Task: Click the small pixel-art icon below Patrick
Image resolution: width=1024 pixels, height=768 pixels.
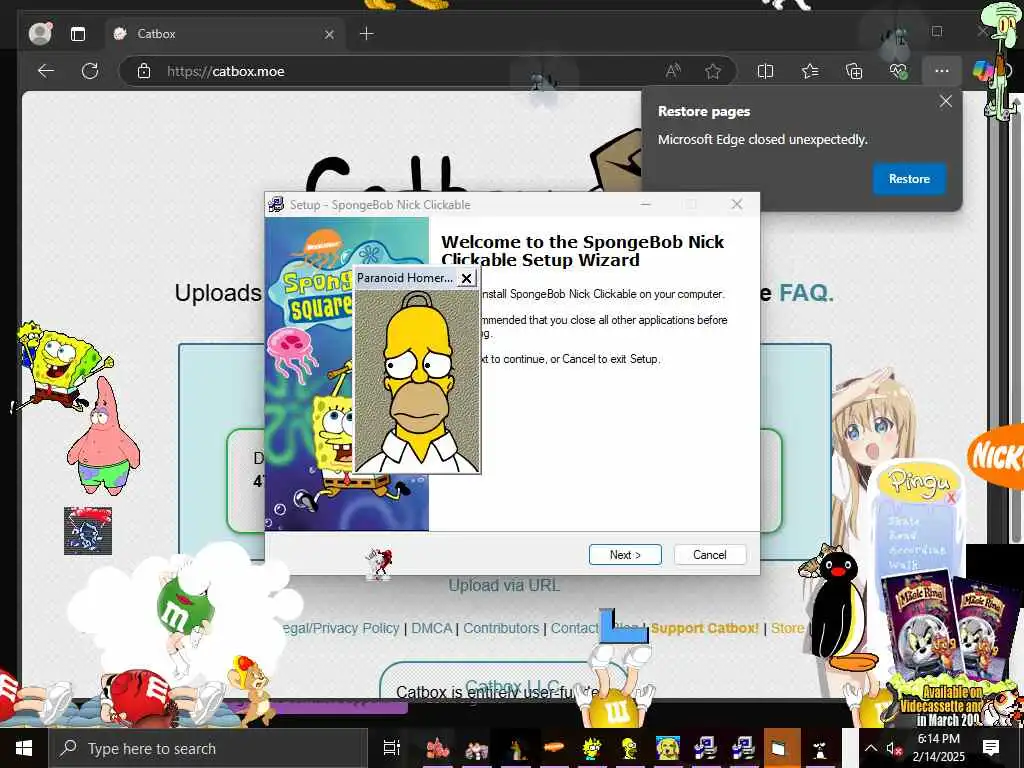Action: pos(88,531)
